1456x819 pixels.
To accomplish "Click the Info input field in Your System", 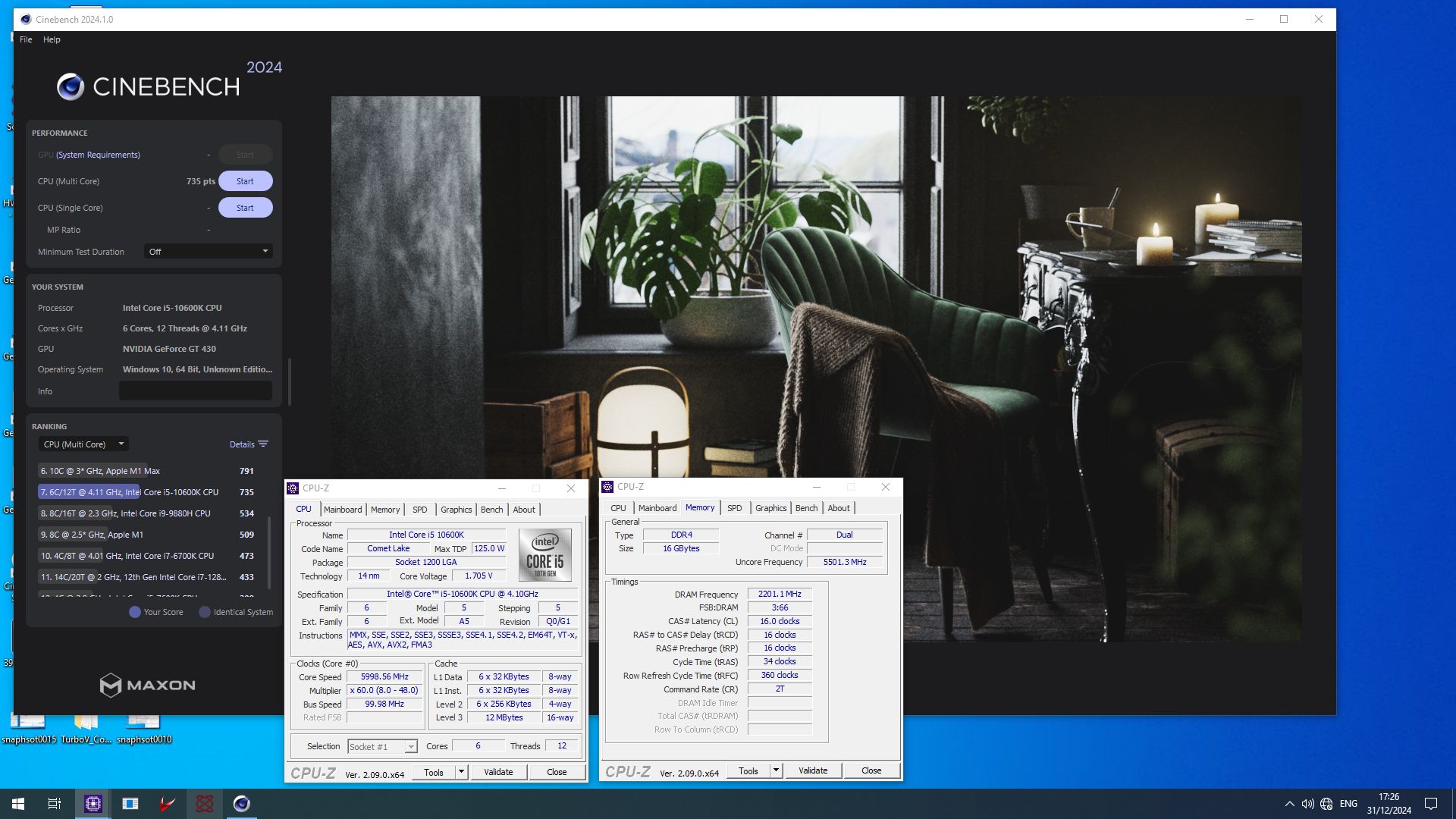I will click(x=196, y=391).
